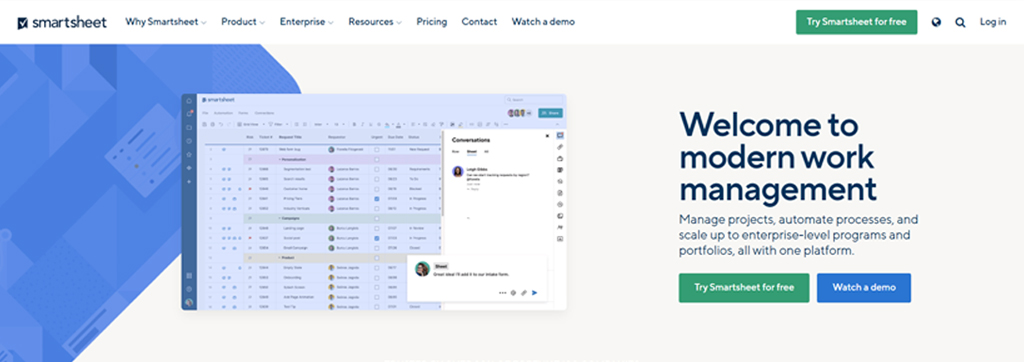Click the search field inside the product screenshot

(534, 99)
